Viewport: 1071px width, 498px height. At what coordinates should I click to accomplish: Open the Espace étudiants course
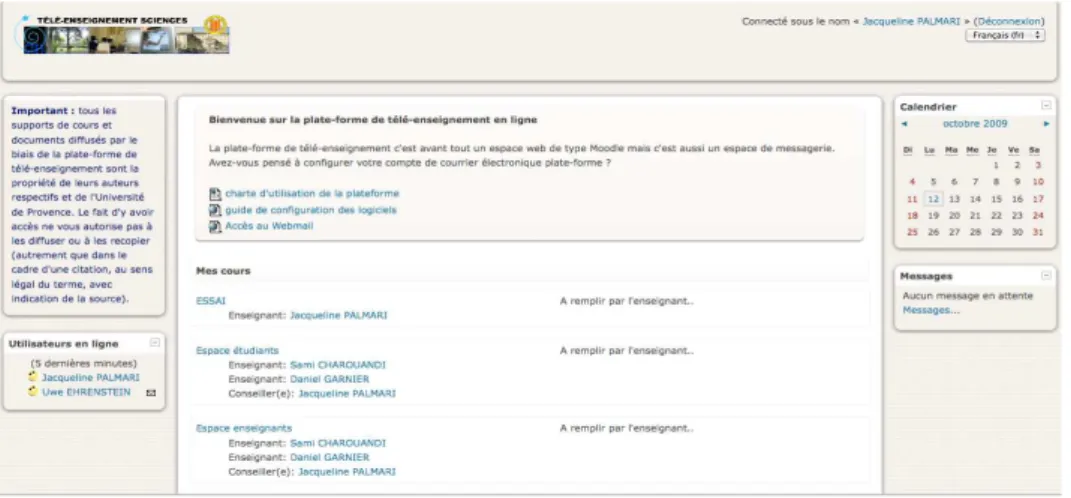(237, 350)
